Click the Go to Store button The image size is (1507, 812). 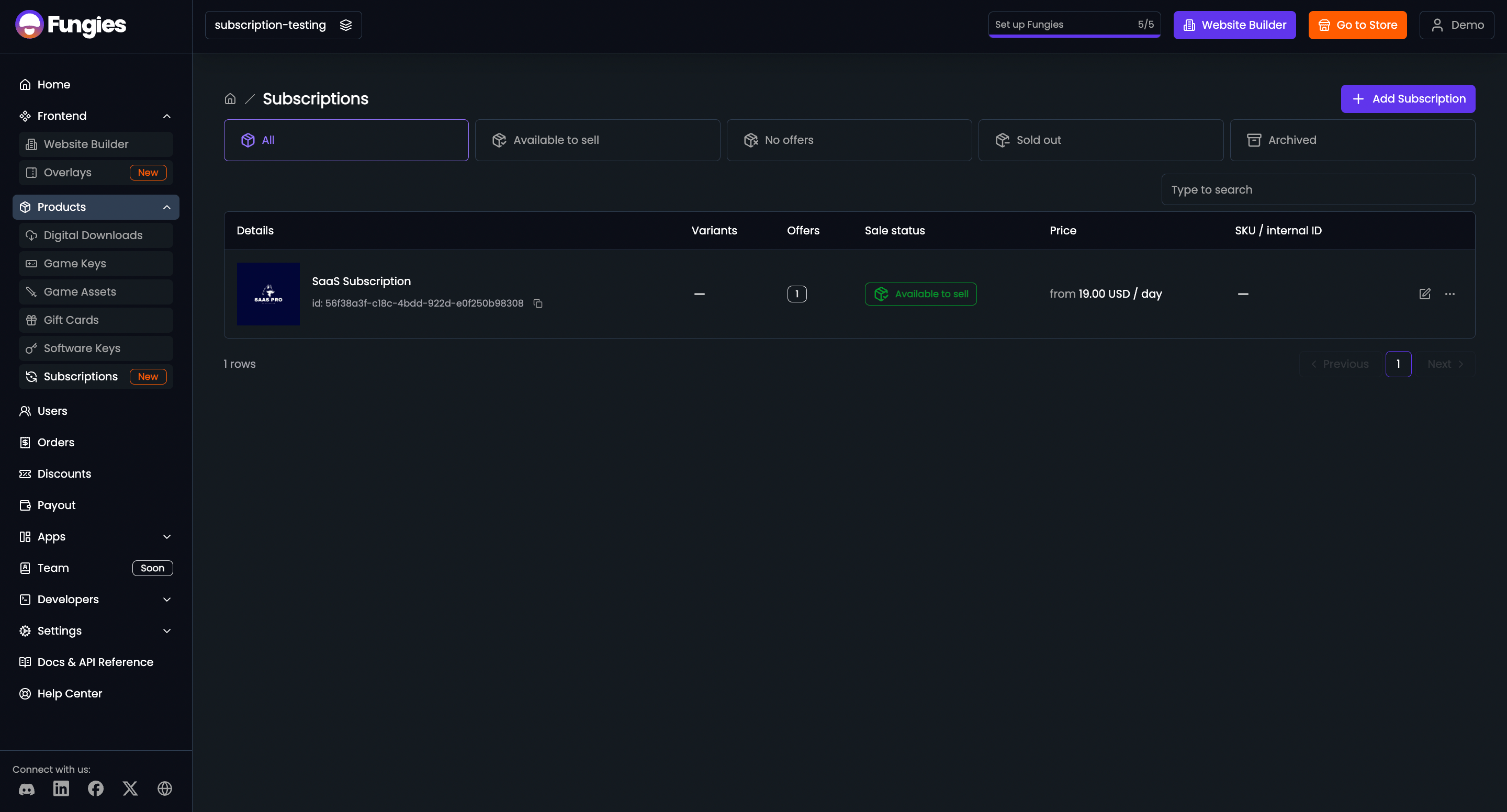click(x=1357, y=25)
